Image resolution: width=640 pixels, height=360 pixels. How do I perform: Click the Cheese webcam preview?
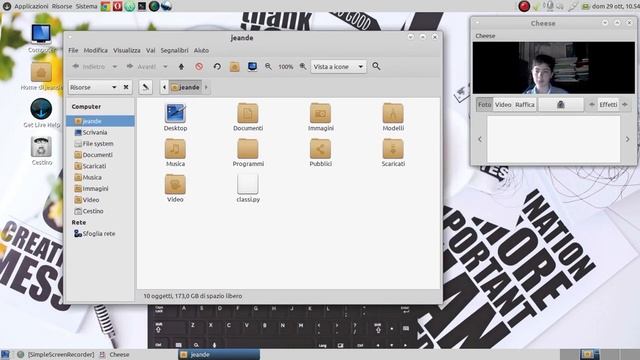(x=553, y=68)
